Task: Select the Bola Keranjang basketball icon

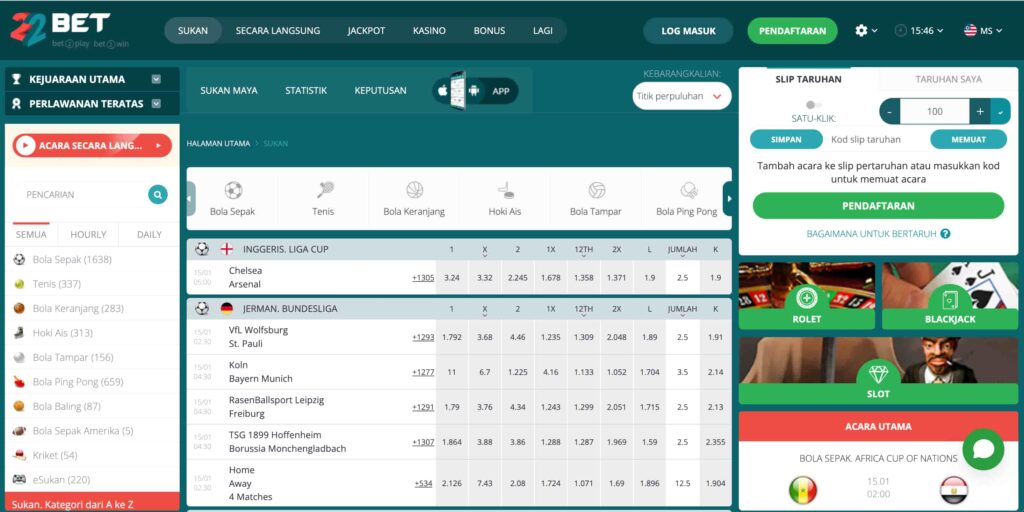Action: [414, 190]
